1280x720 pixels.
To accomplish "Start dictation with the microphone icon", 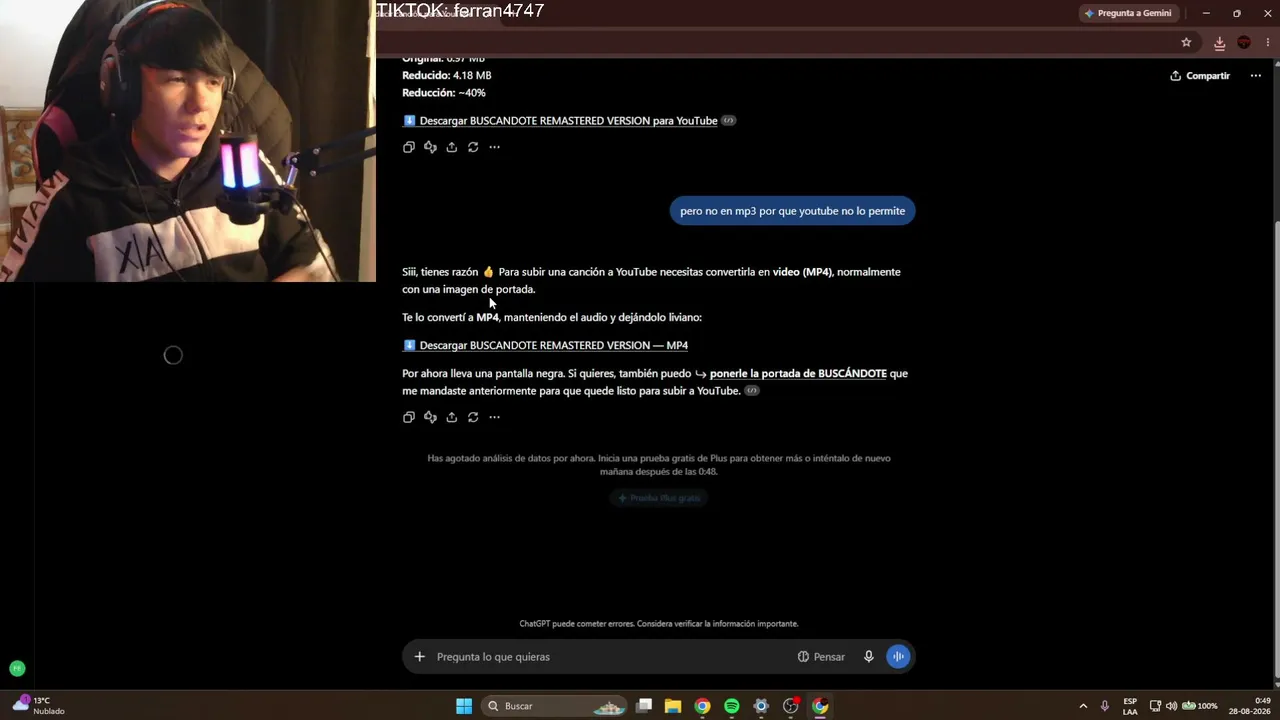I will pyautogui.click(x=869, y=657).
